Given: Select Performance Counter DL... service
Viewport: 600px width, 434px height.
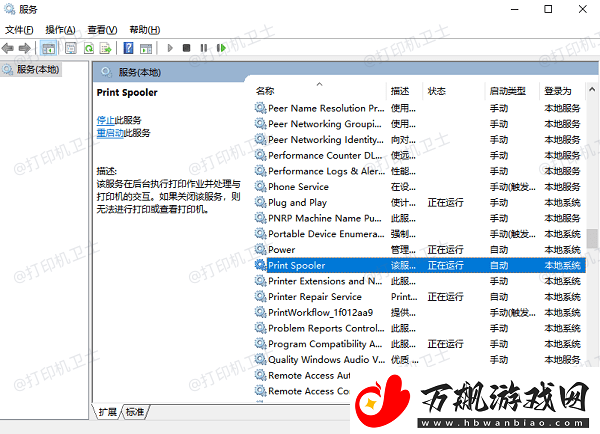Looking at the screenshot, I should (x=420, y=155).
